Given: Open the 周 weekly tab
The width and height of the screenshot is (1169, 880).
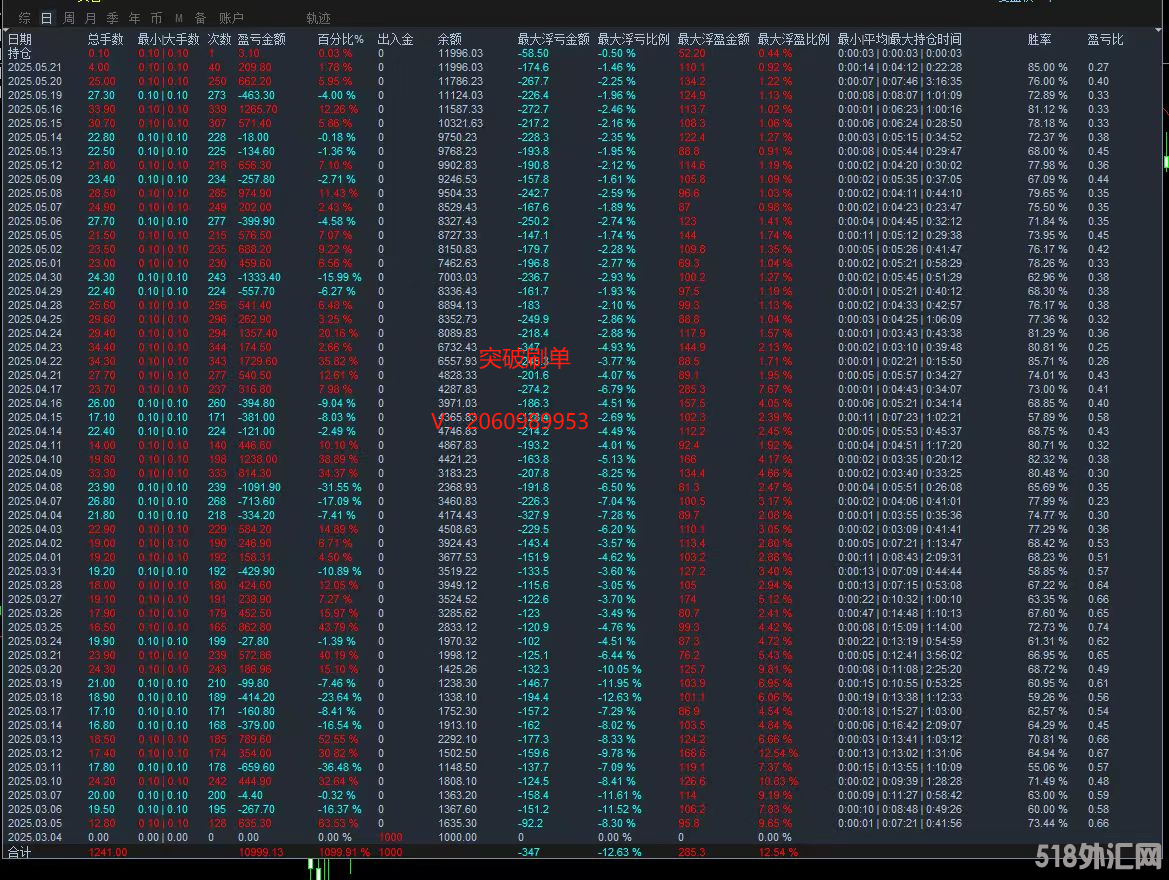Looking at the screenshot, I should point(69,18).
